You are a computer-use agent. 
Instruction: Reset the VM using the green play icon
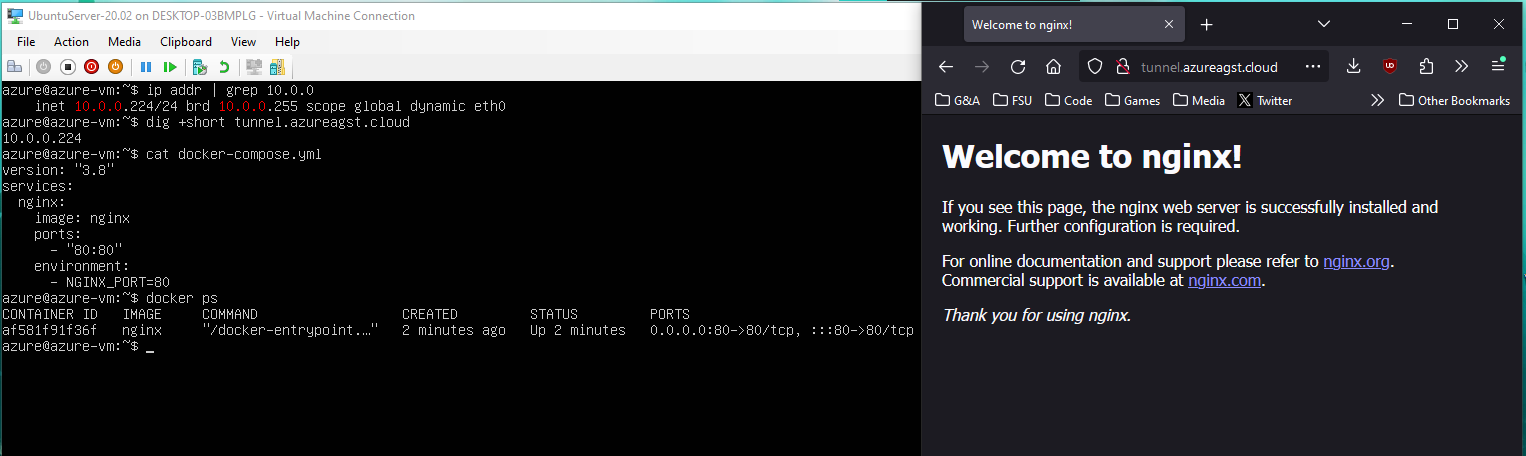pos(170,67)
